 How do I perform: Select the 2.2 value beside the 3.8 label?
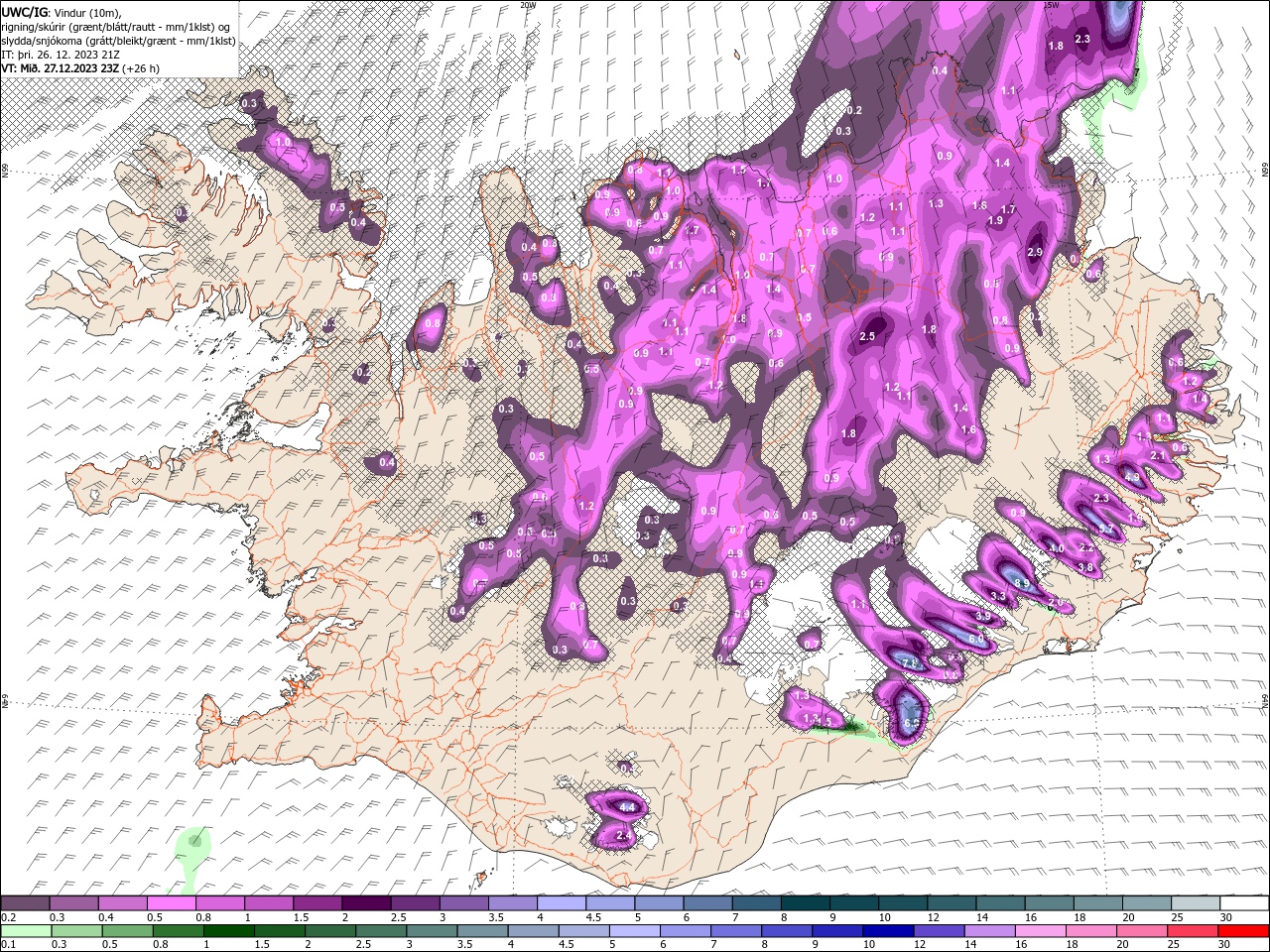[x=1085, y=547]
